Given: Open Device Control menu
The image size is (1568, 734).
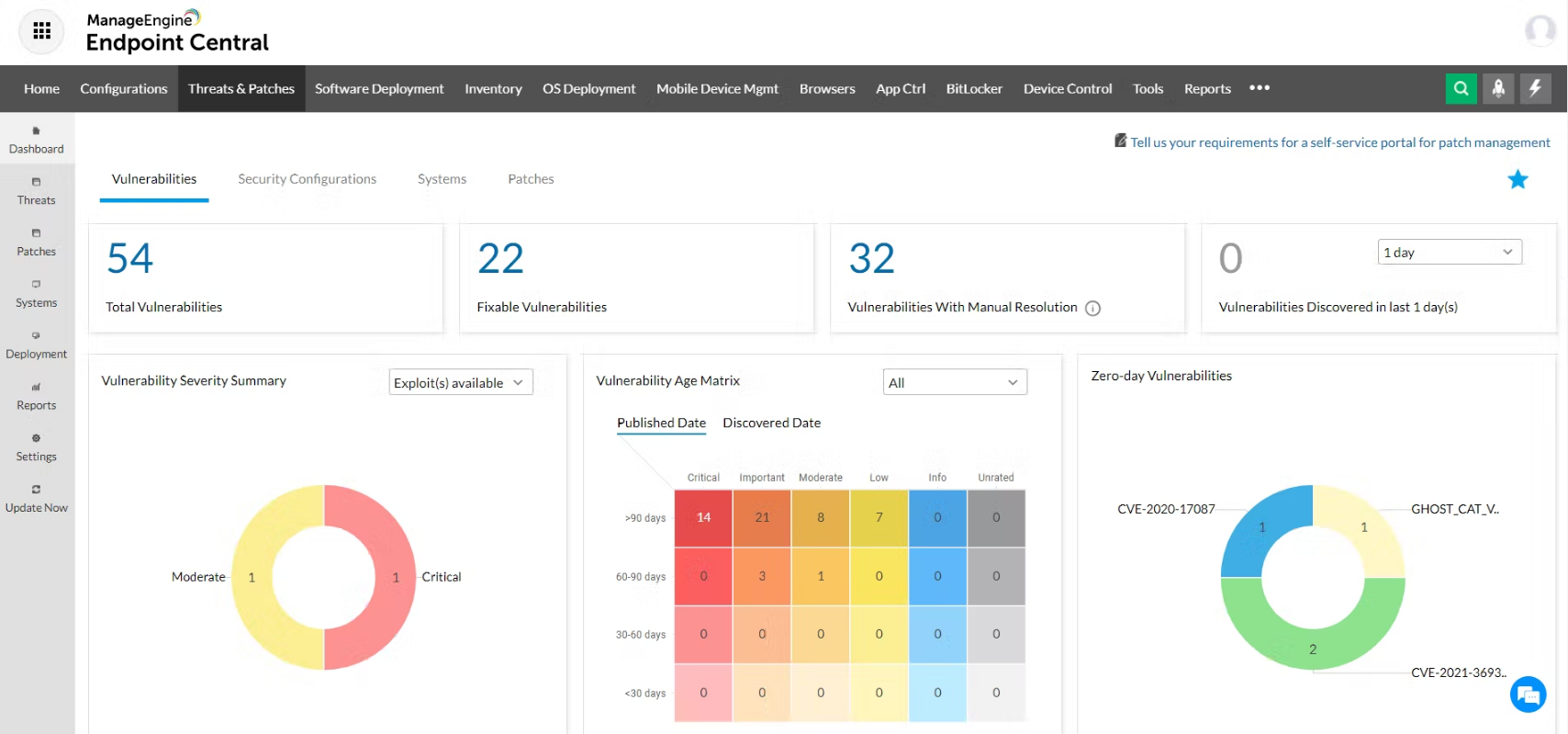Looking at the screenshot, I should [1068, 88].
